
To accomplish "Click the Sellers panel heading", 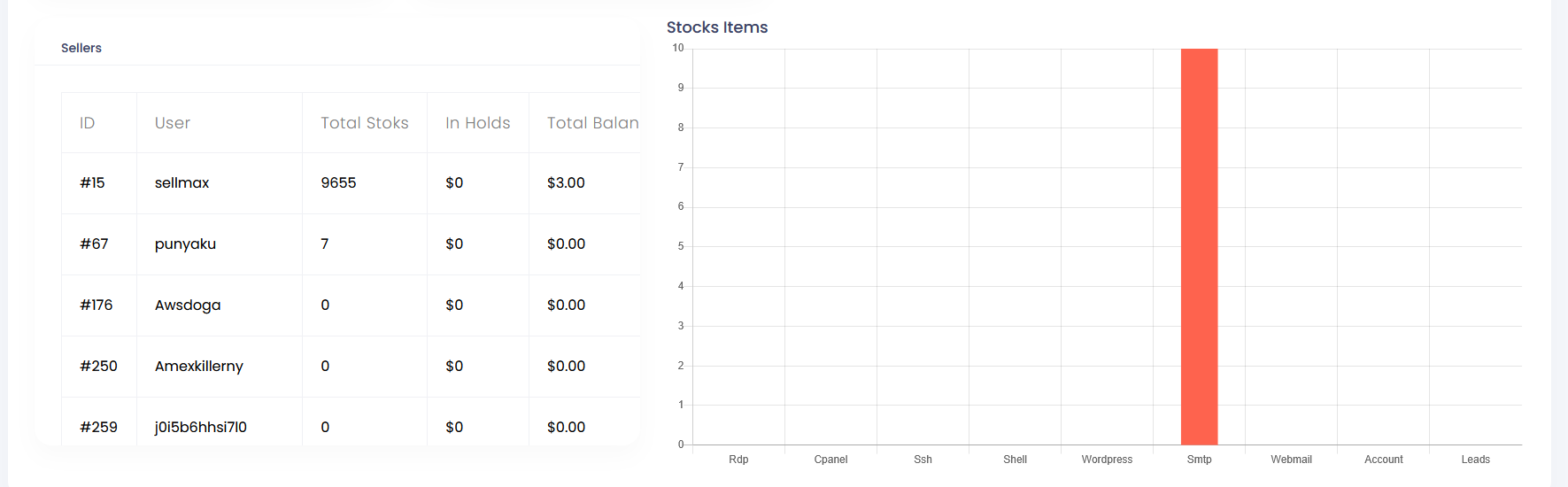I will coord(81,48).
